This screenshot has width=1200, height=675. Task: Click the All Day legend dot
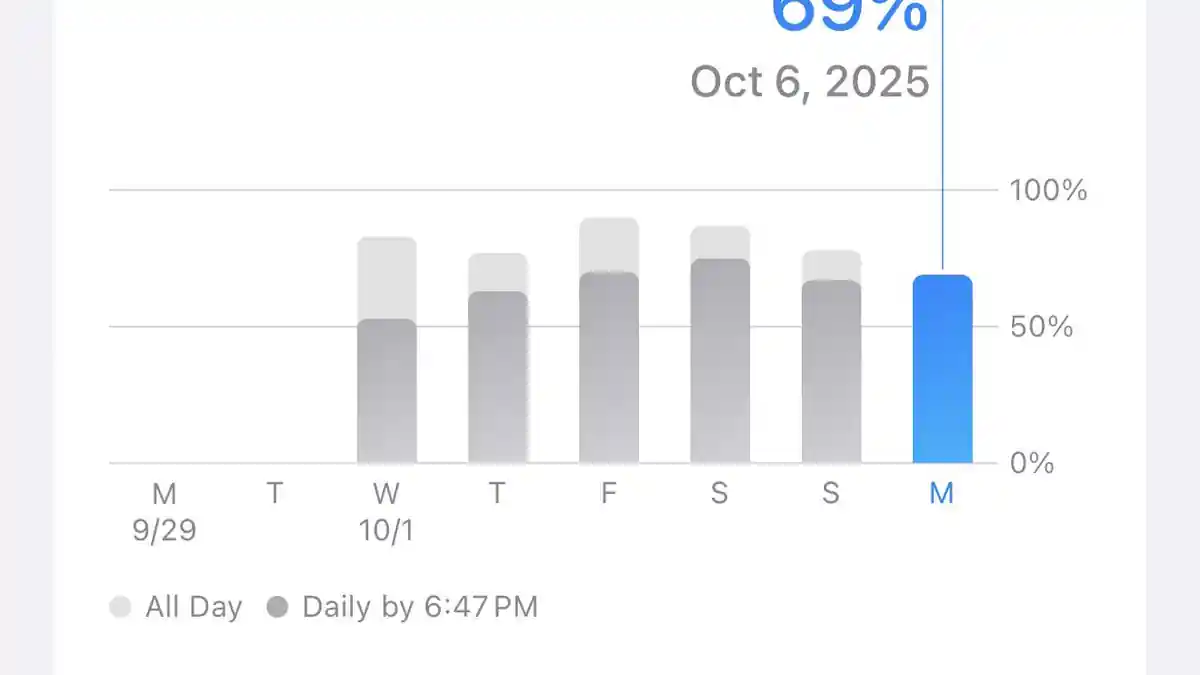point(120,607)
